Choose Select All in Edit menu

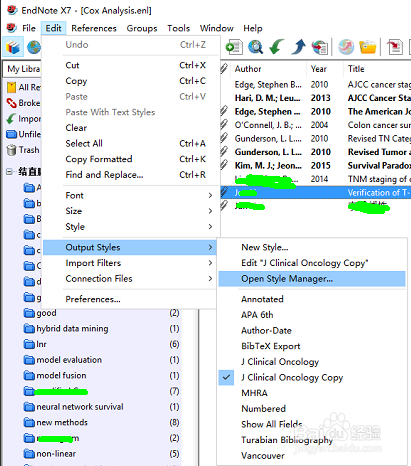131,144
